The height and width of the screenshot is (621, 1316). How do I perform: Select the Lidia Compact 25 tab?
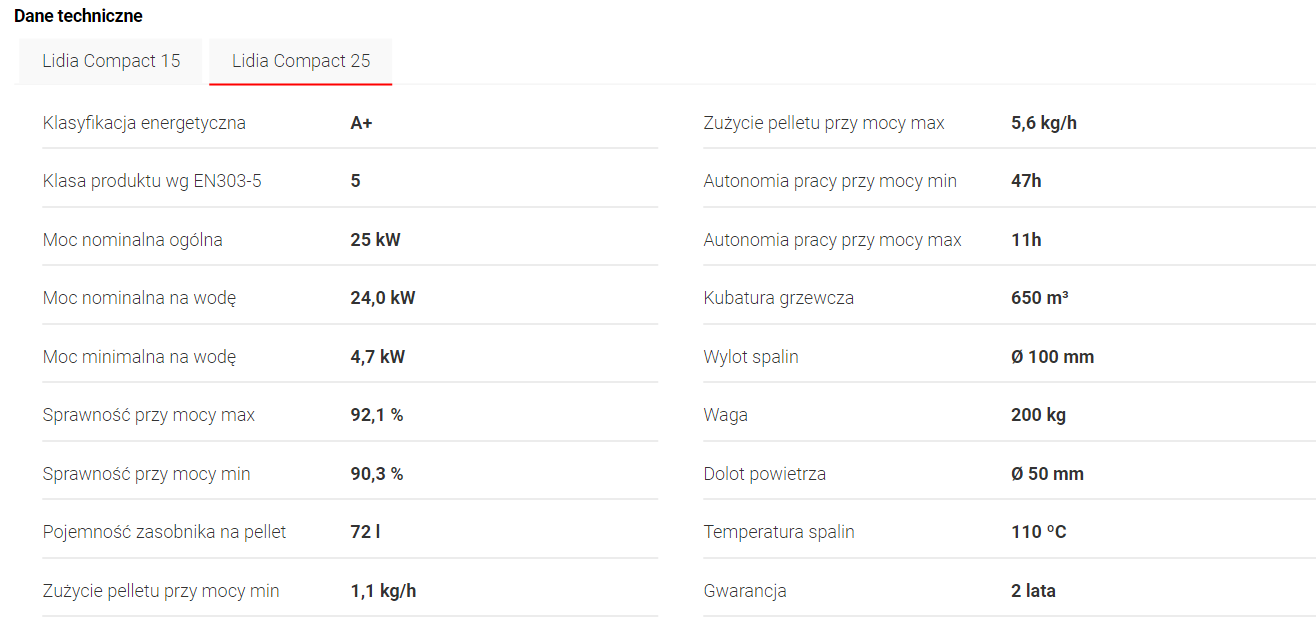pyautogui.click(x=301, y=61)
